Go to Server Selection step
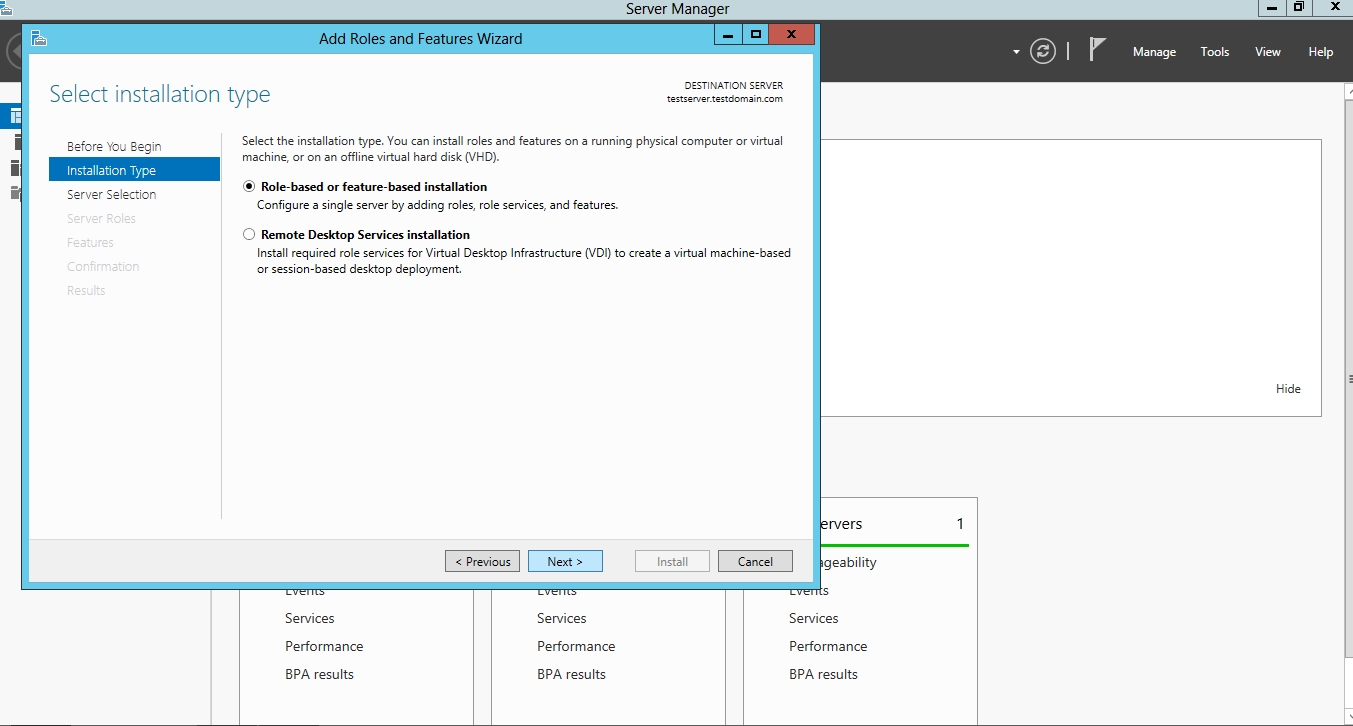Viewport: 1353px width, 726px height. click(112, 195)
